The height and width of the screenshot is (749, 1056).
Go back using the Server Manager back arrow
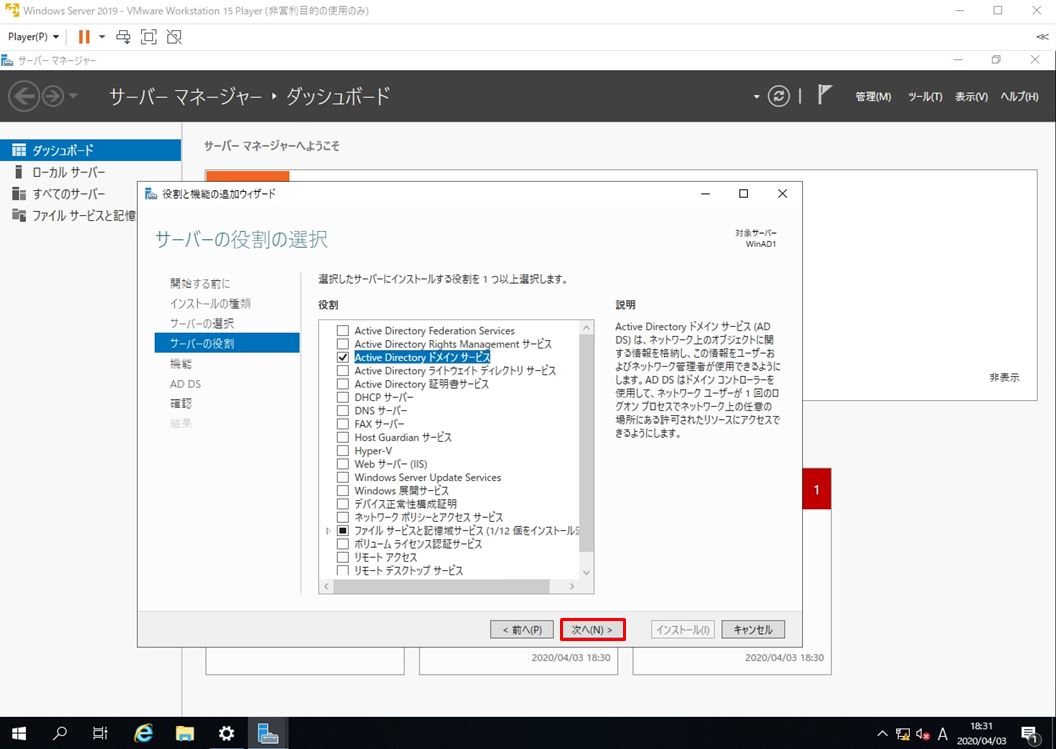[24, 96]
